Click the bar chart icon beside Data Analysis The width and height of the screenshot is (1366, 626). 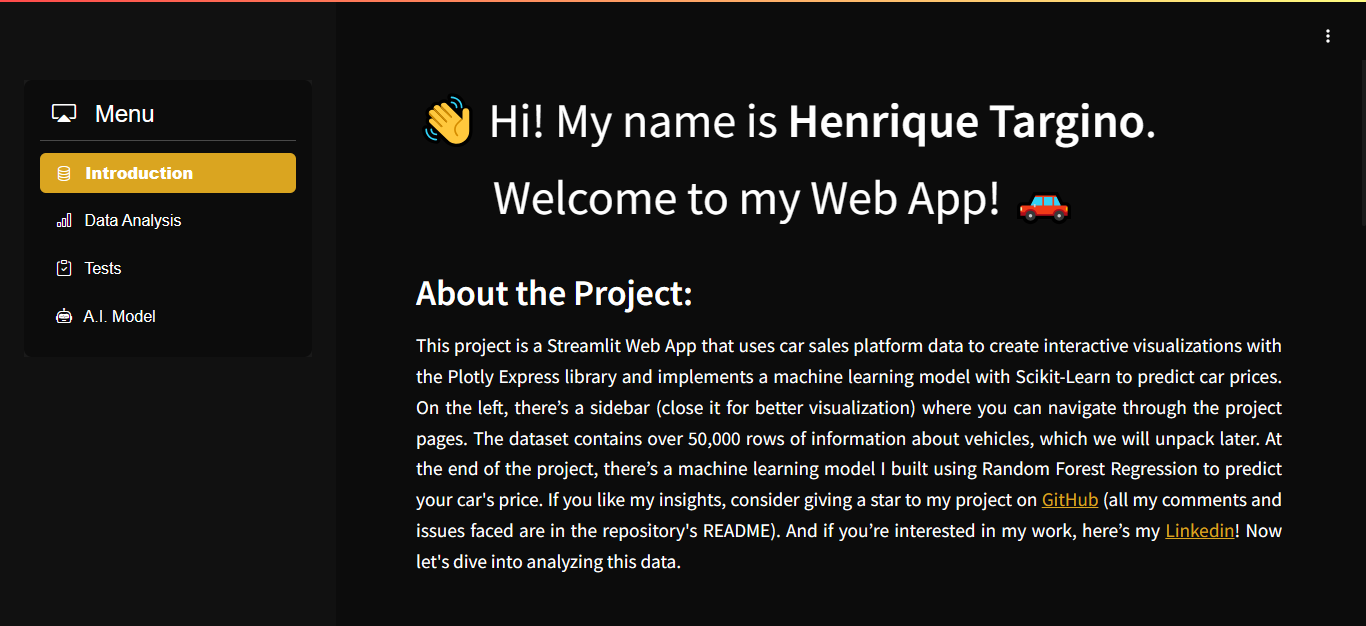(x=64, y=221)
